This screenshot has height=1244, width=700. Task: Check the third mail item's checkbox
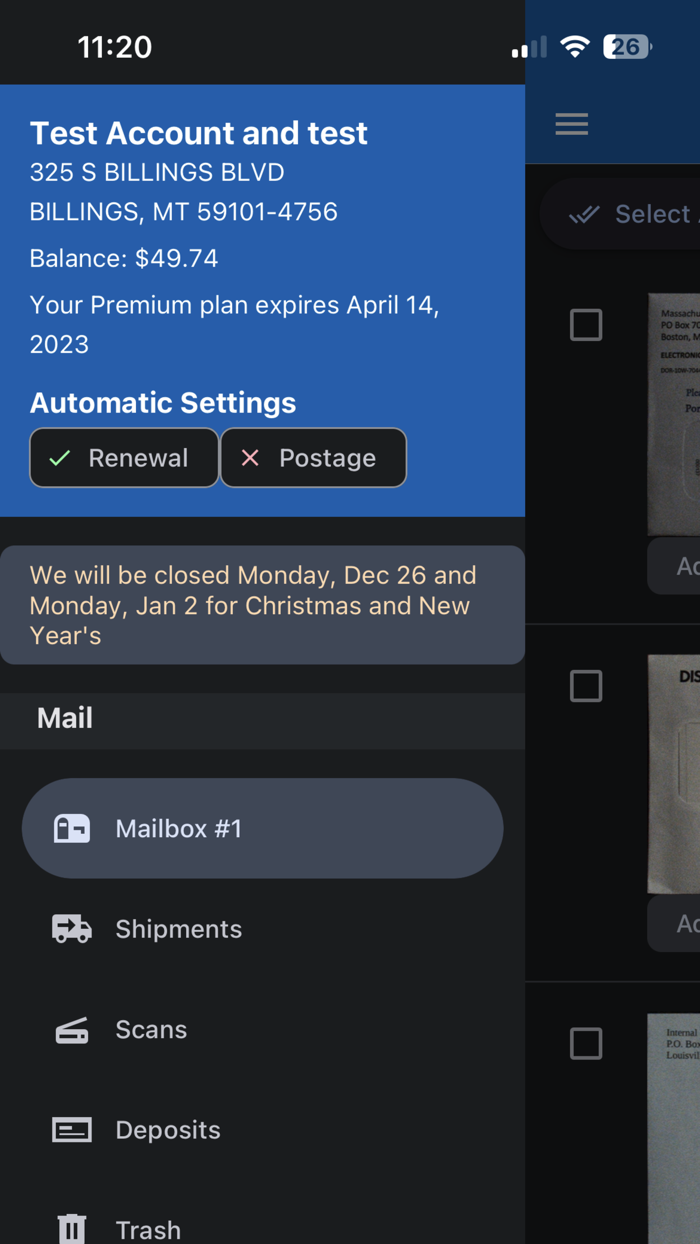pos(586,1043)
